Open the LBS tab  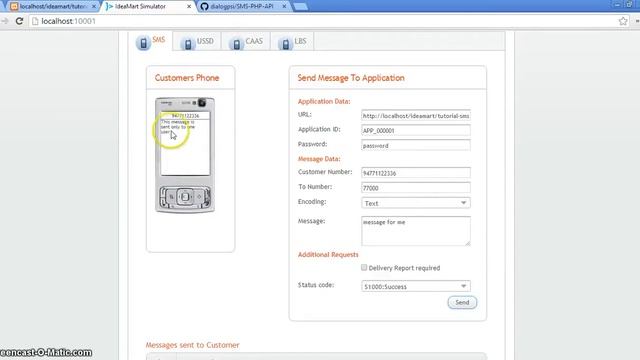click(x=292, y=41)
